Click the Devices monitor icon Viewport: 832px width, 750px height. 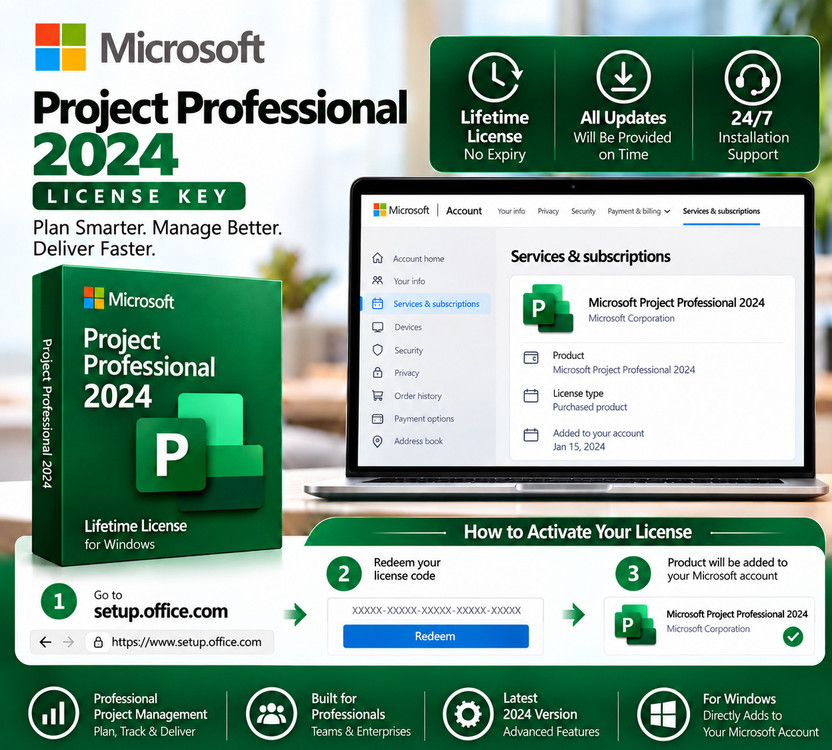pos(377,327)
